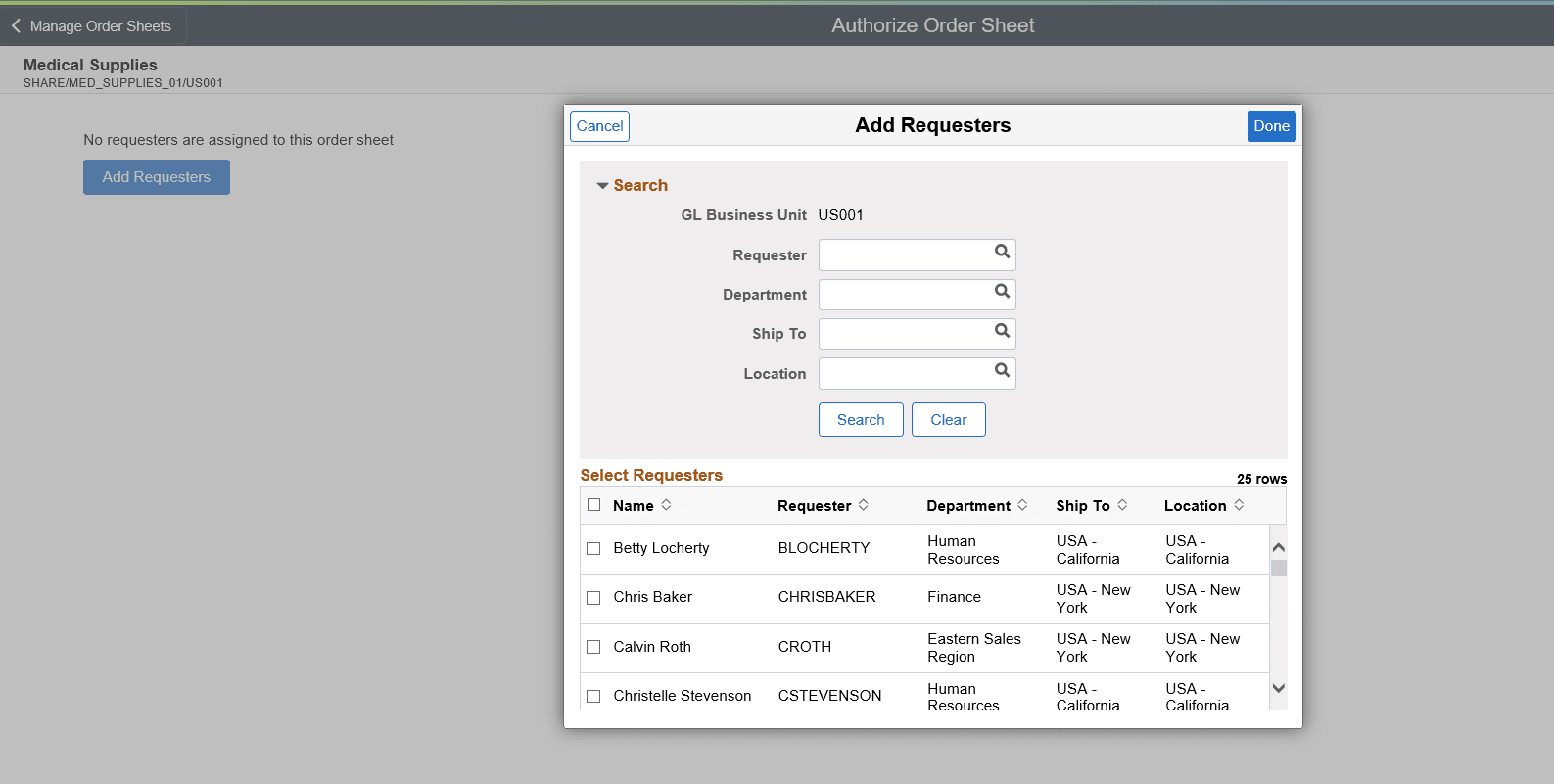The height and width of the screenshot is (784, 1554).
Task: Sort by the Location column sort icon
Action: [1239, 505]
